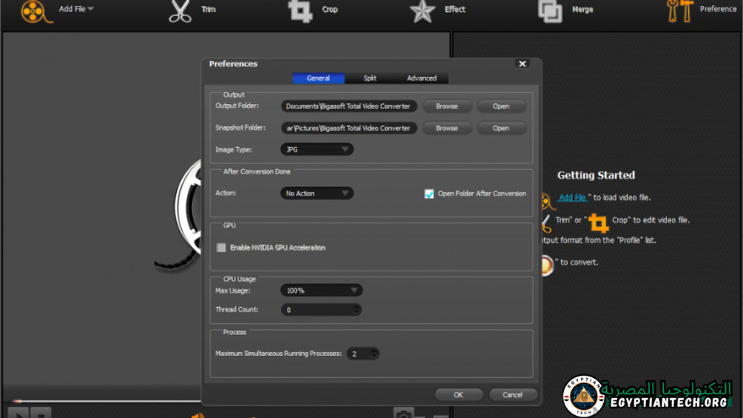This screenshot has height=418, width=743.
Task: Adjust the Thread Count spinner
Action: pyautogui.click(x=356, y=309)
